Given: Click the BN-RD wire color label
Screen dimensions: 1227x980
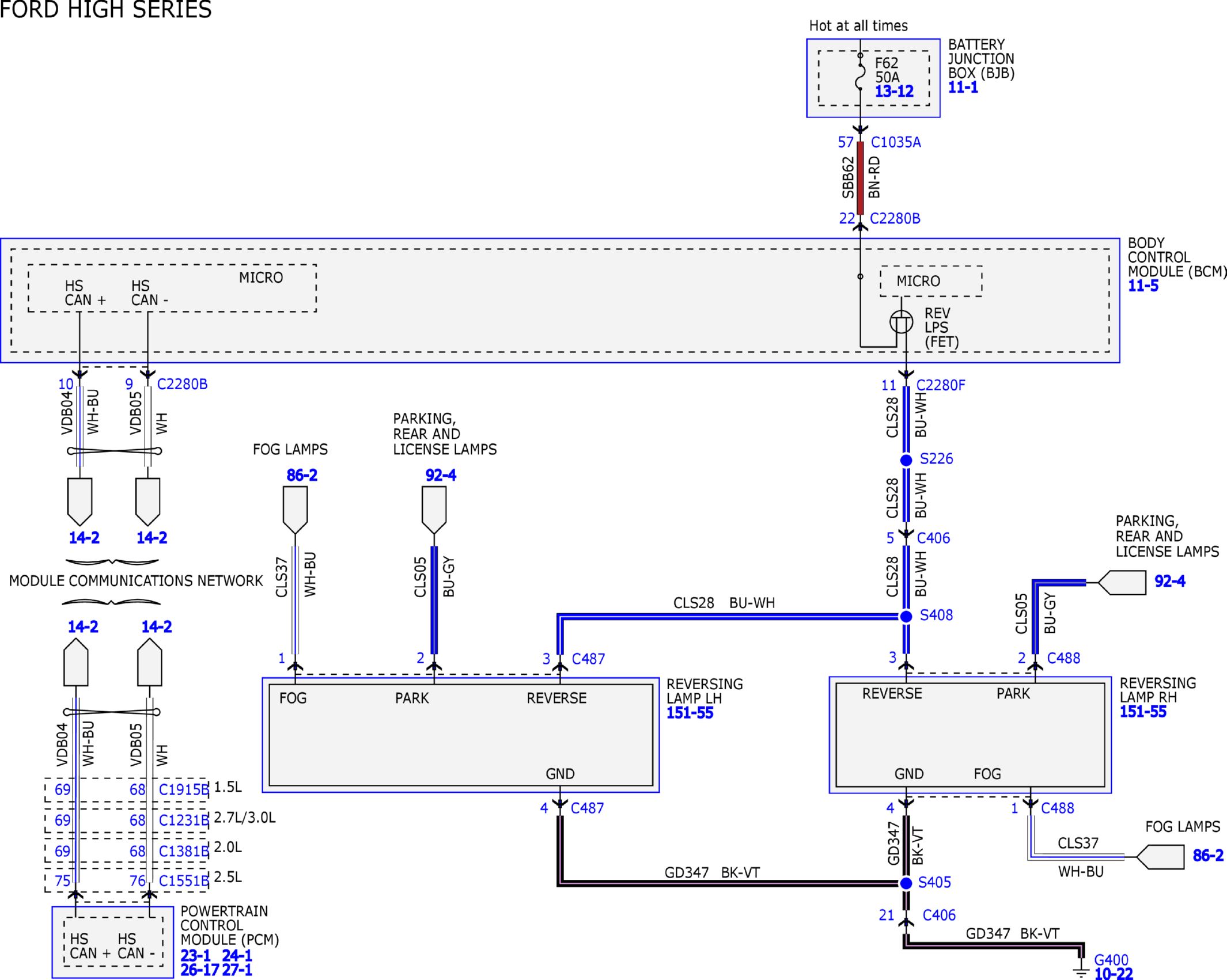Looking at the screenshot, I should click(874, 177).
